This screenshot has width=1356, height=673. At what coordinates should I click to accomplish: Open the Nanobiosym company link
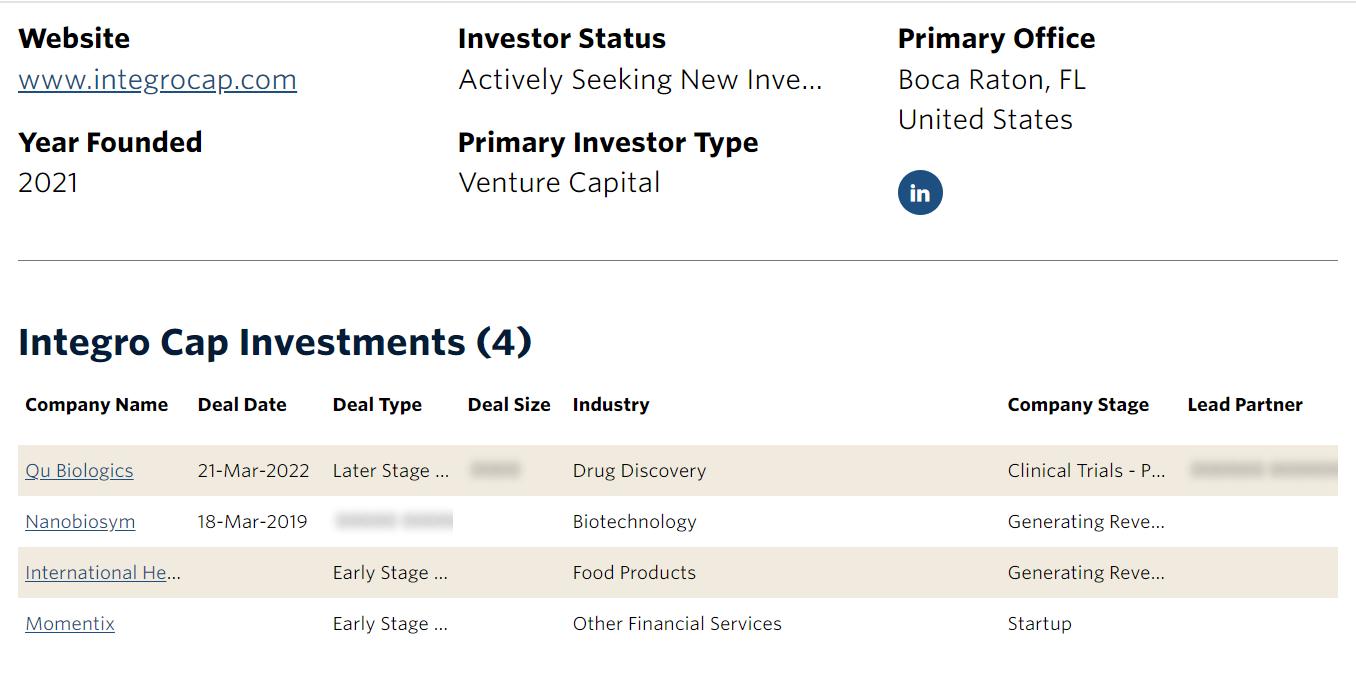80,522
